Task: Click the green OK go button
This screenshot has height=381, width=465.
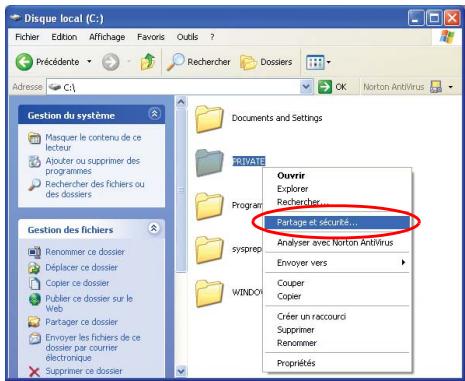Action: coord(333,87)
